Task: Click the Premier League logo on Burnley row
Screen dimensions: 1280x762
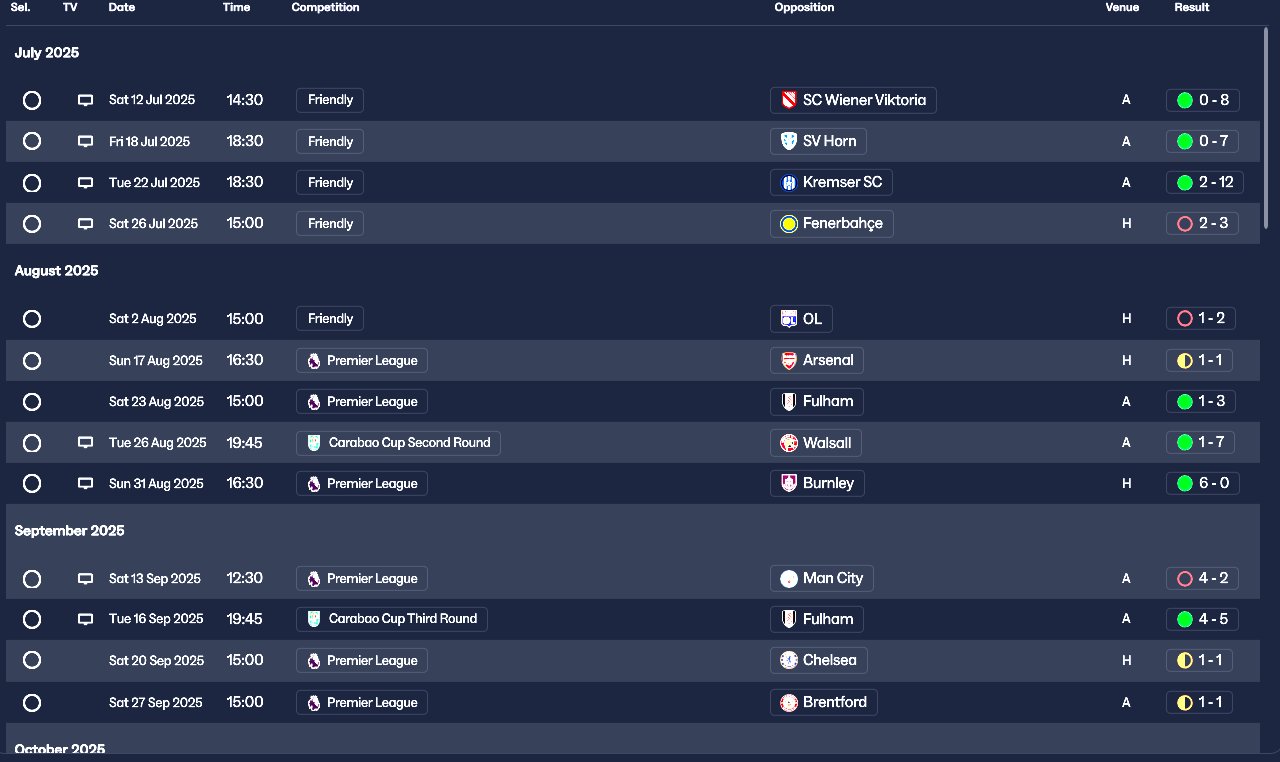Action: click(314, 484)
